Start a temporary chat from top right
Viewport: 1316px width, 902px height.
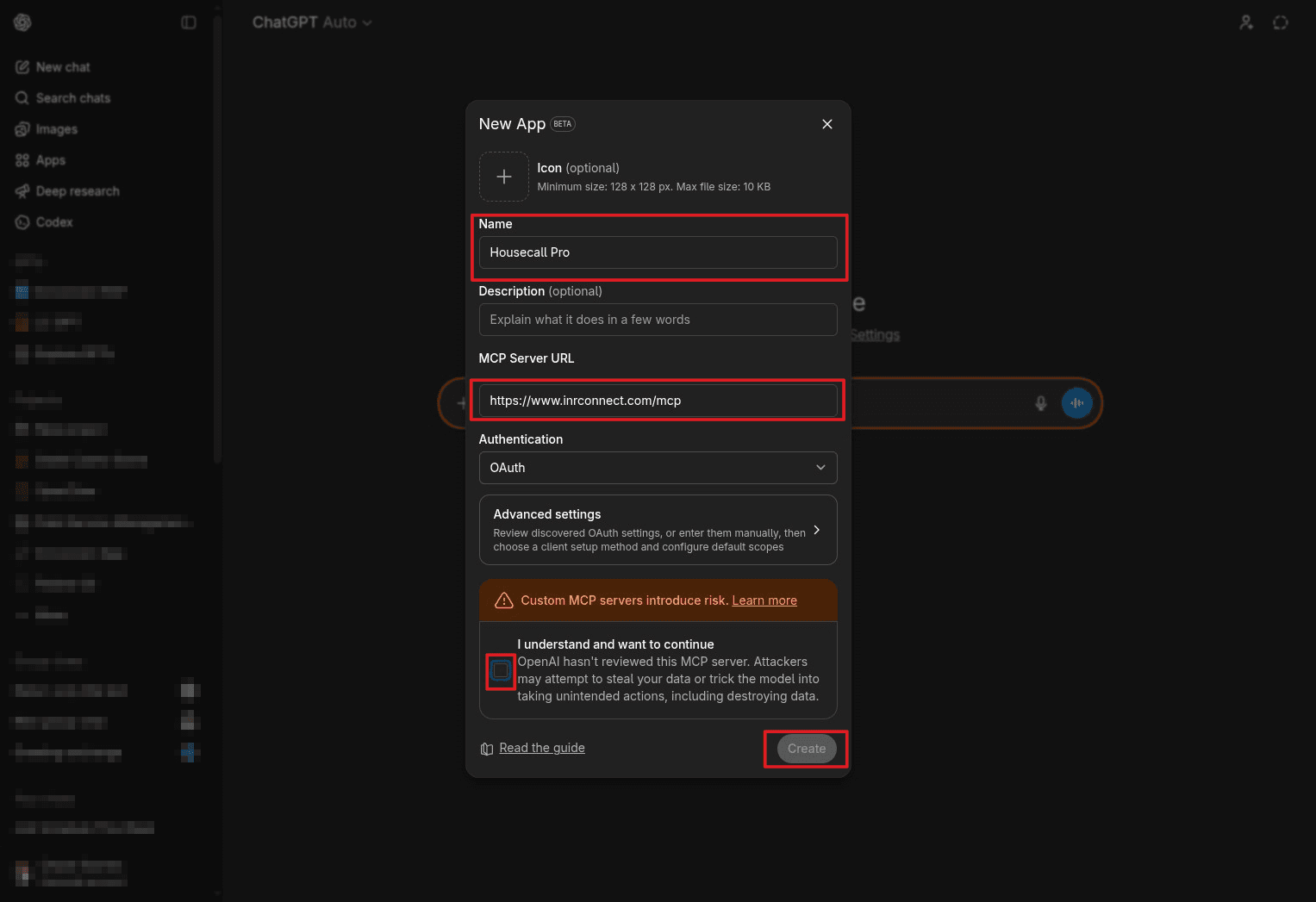[1281, 22]
